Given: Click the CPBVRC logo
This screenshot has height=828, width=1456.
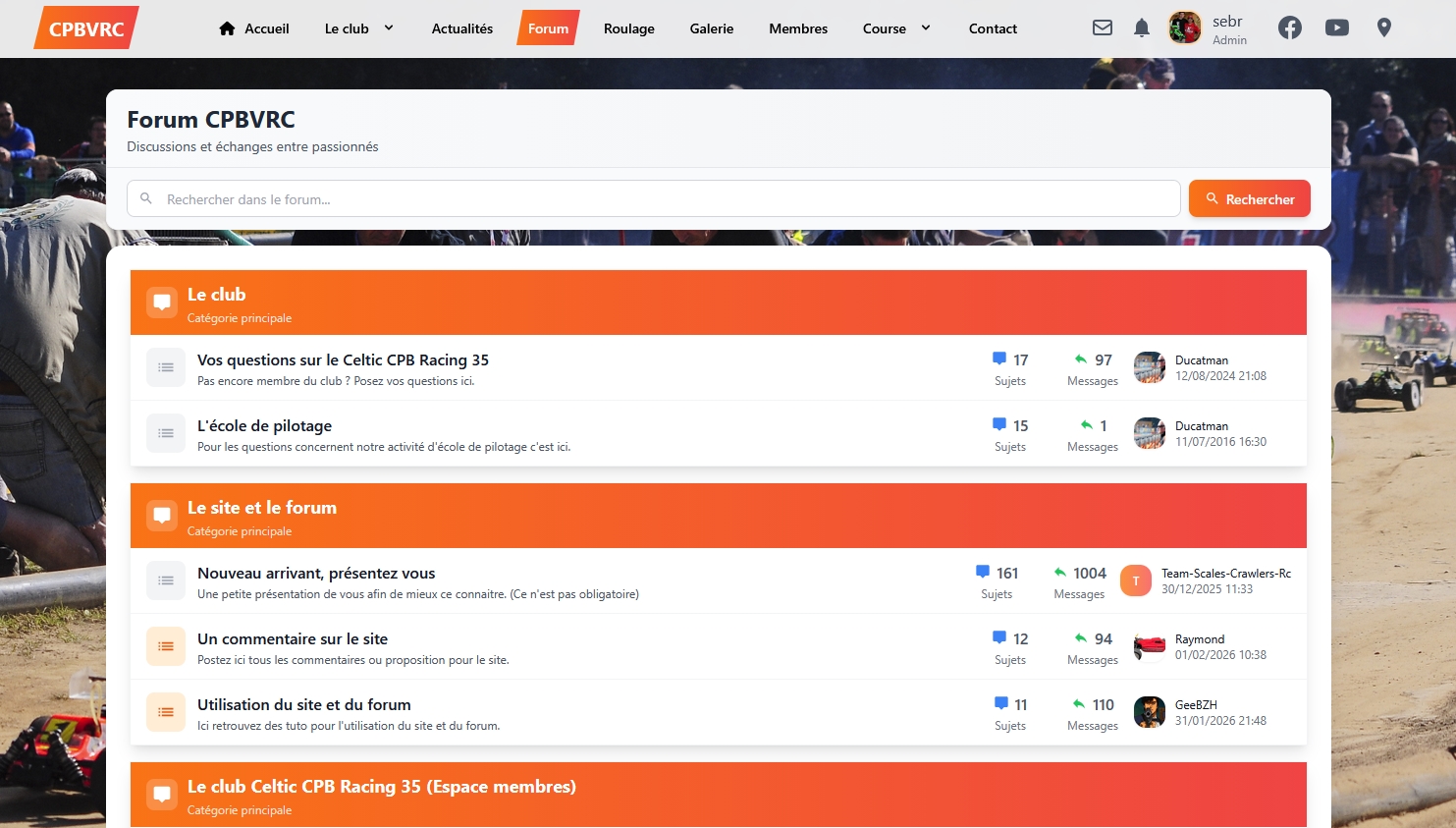Looking at the screenshot, I should (x=86, y=28).
